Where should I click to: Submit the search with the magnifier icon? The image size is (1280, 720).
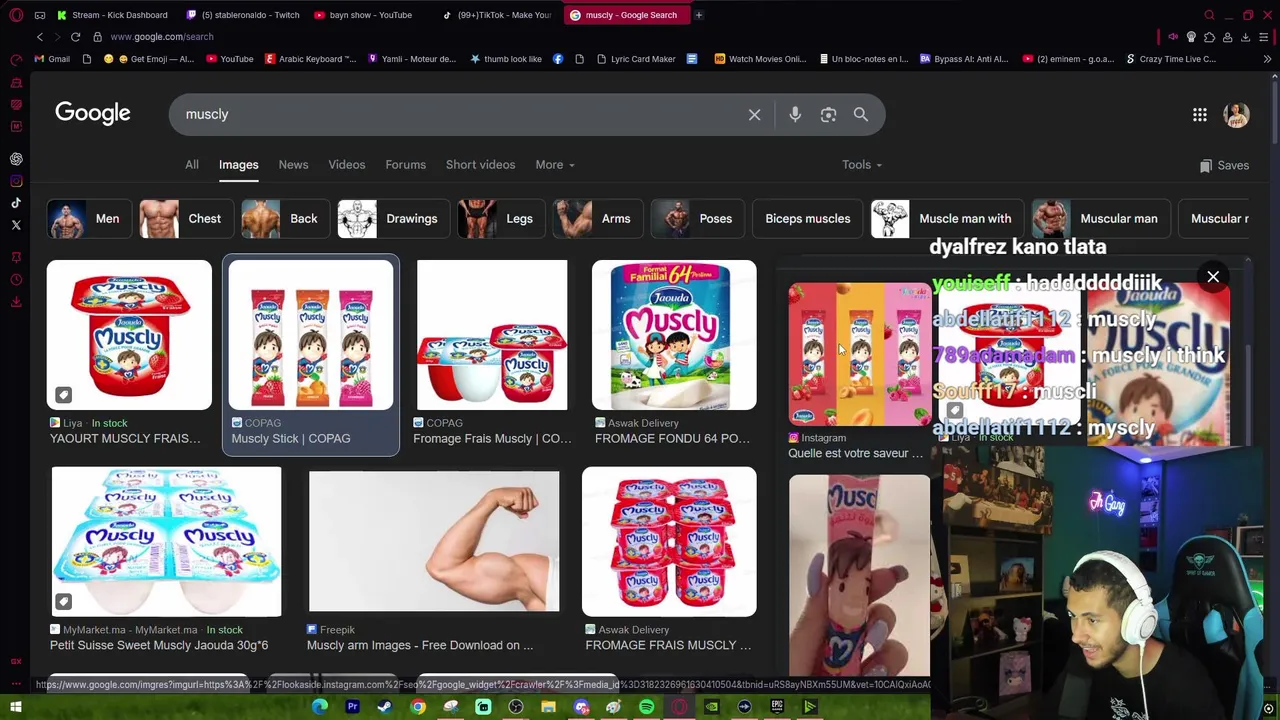(861, 114)
